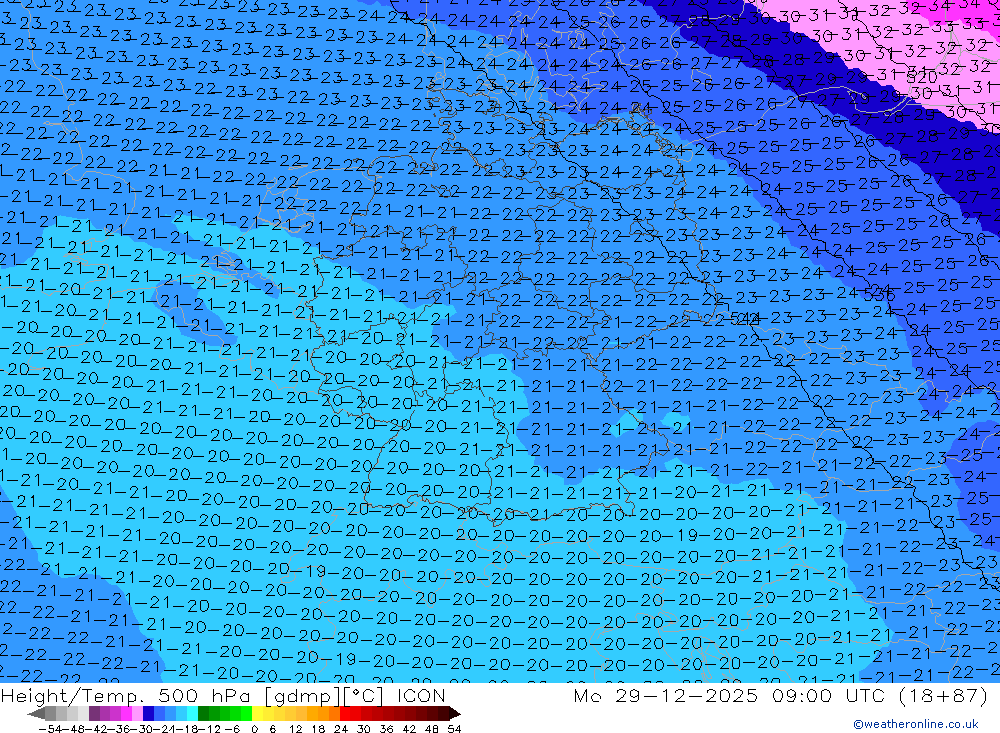
Task: Click the 536 height contour label
Action: 879,294
